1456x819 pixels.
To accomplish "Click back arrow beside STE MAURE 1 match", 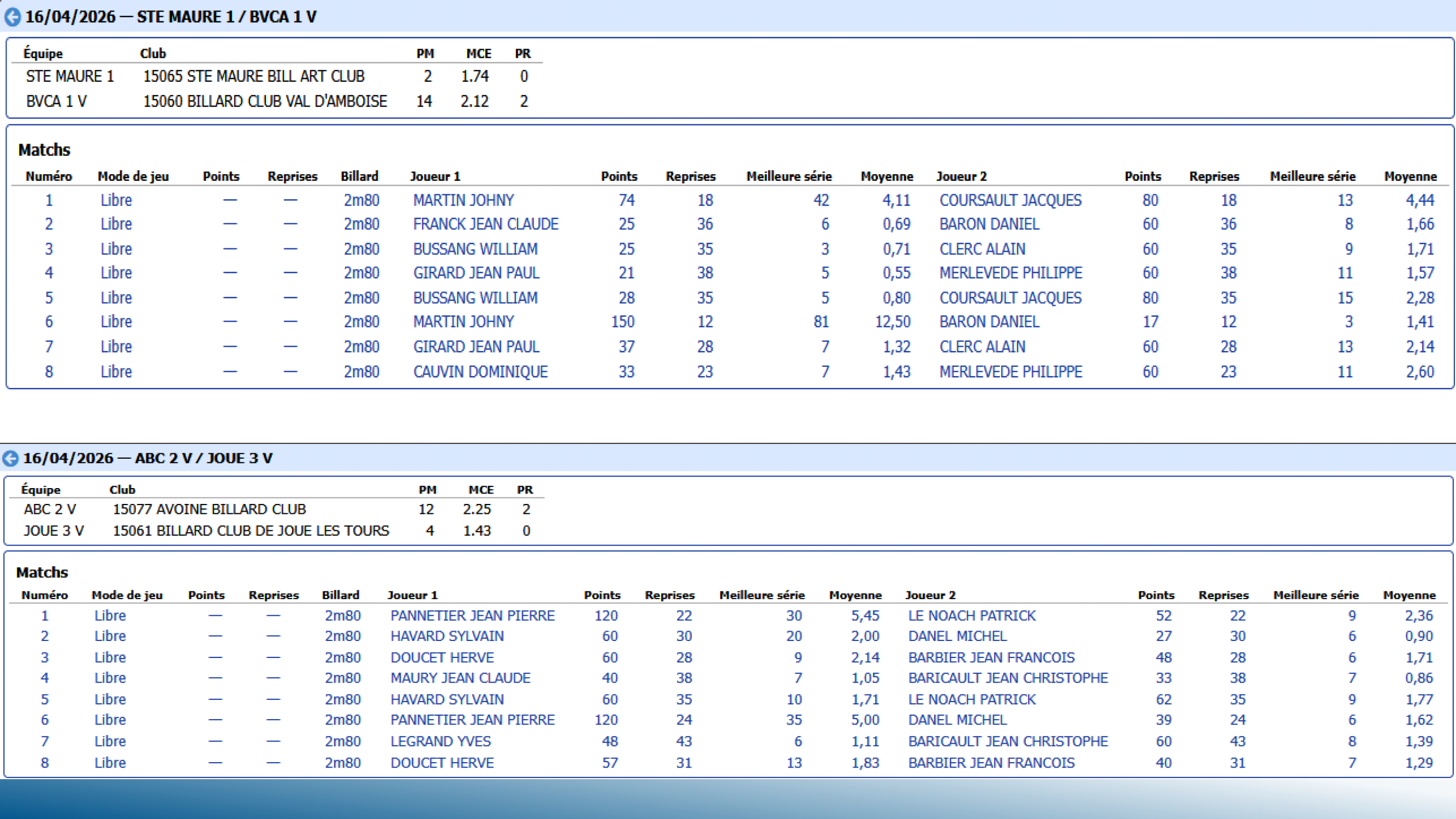I will point(13,17).
